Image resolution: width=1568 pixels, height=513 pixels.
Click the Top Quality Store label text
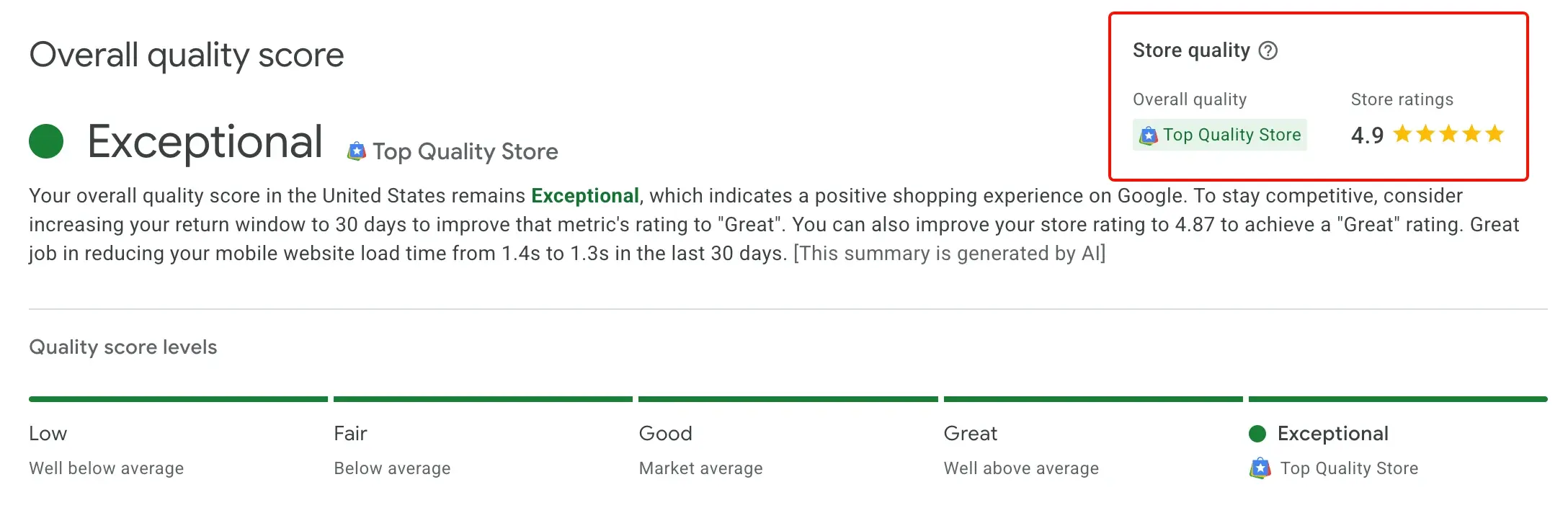click(1231, 135)
